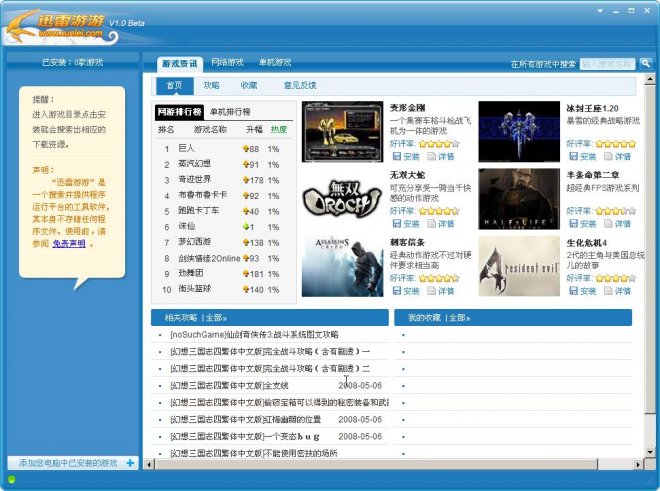This screenshot has height=491, width=660.
Task: Click 全部» link in 相关攻略 header
Action: point(216,318)
